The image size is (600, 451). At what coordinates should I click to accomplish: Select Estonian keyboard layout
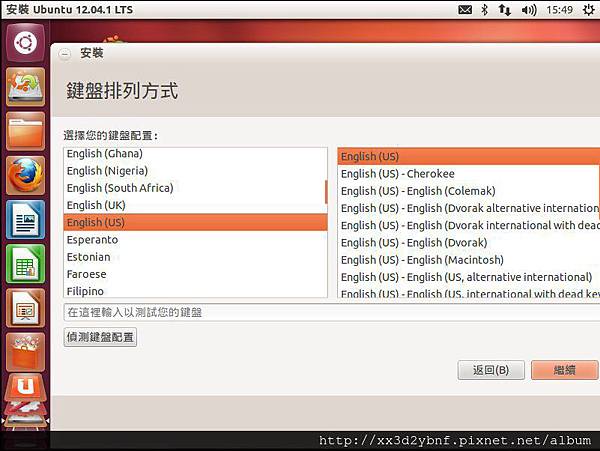[196, 257]
